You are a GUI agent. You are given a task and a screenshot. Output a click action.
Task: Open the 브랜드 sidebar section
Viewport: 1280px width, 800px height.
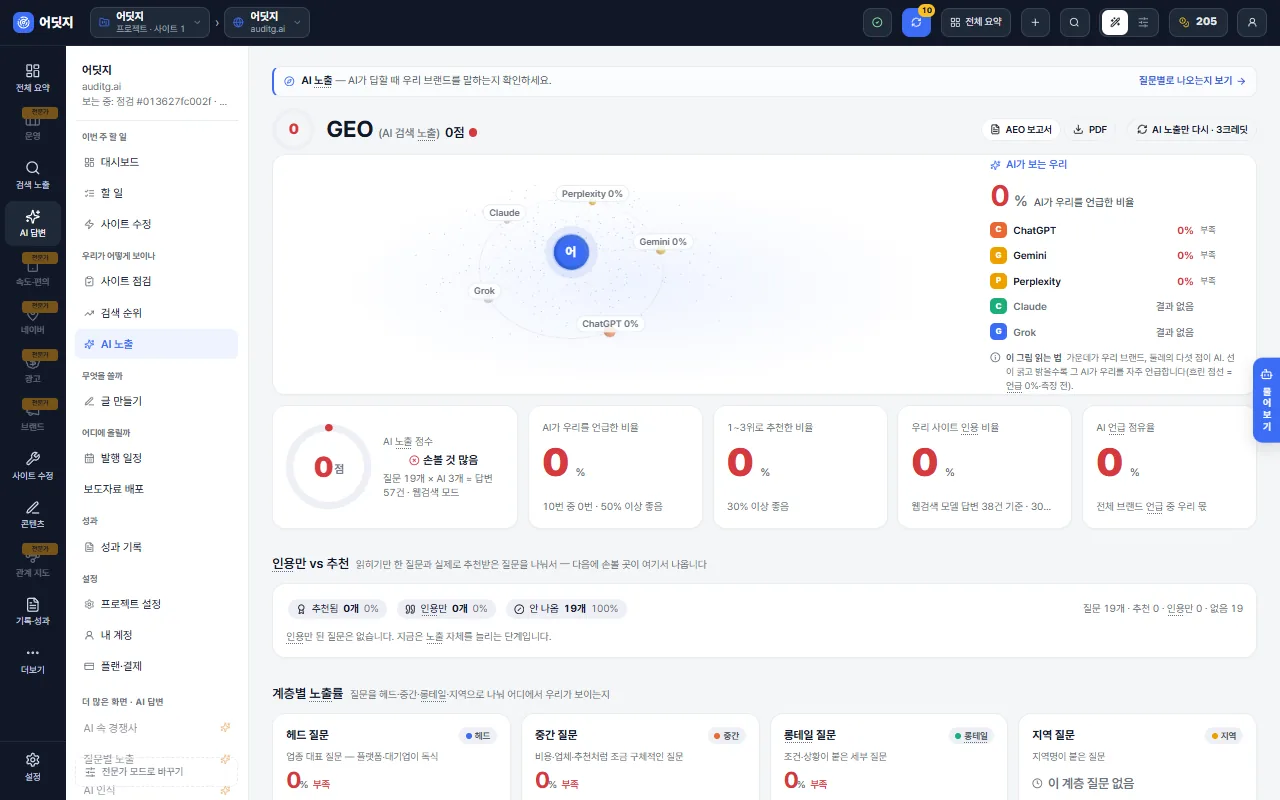pyautogui.click(x=33, y=417)
